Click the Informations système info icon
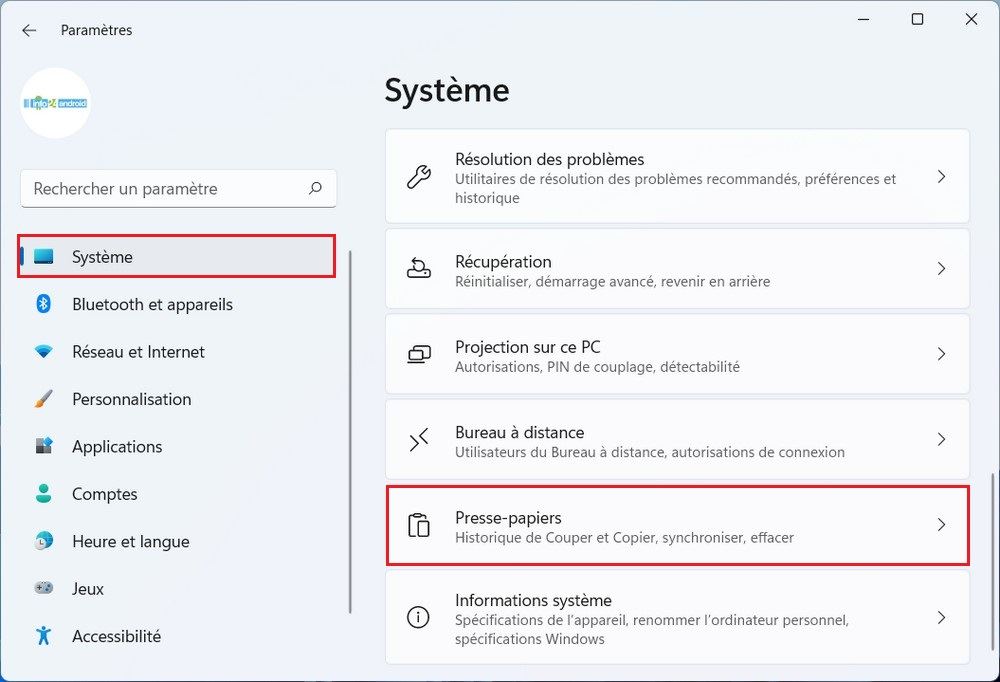 coord(418,617)
